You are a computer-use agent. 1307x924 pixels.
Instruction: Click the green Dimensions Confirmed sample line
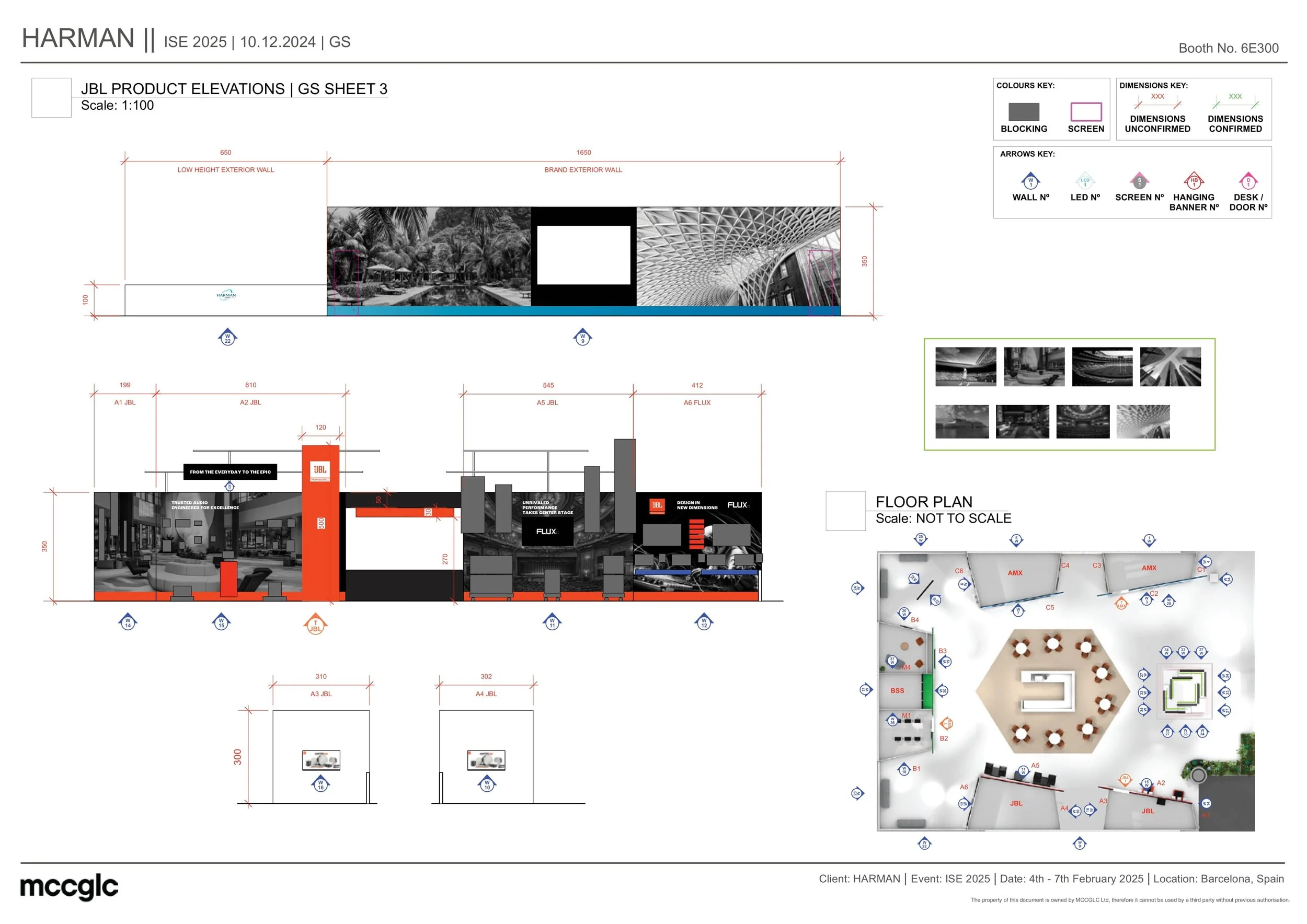[x=1235, y=104]
